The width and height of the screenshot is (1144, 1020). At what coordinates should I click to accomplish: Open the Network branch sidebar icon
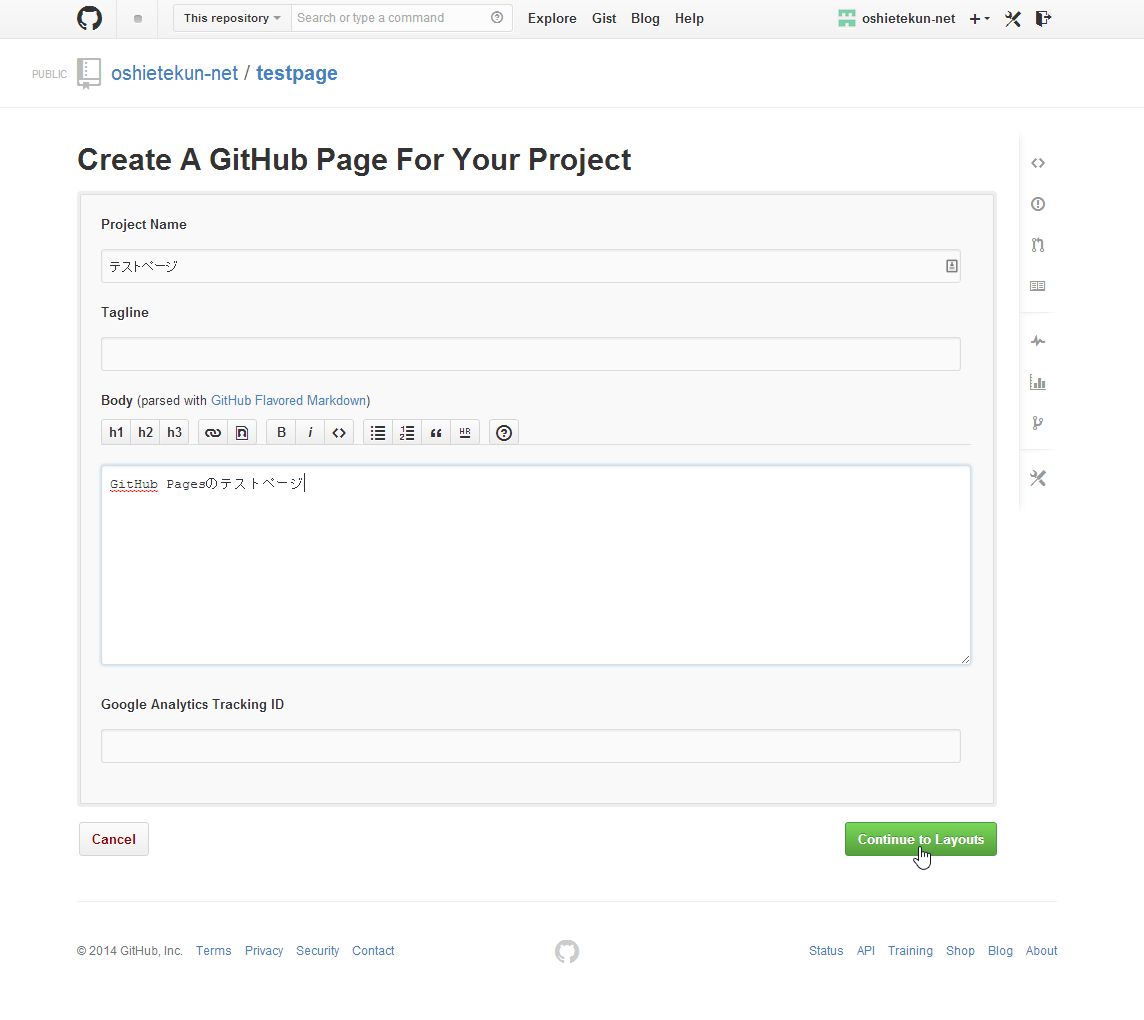1038,423
